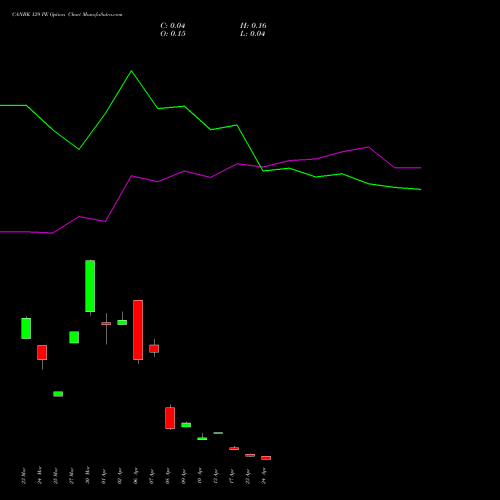Viewport: 500px width, 500px height.
Task: Select the small green candle above 02 Apr
Action: click(x=122, y=322)
